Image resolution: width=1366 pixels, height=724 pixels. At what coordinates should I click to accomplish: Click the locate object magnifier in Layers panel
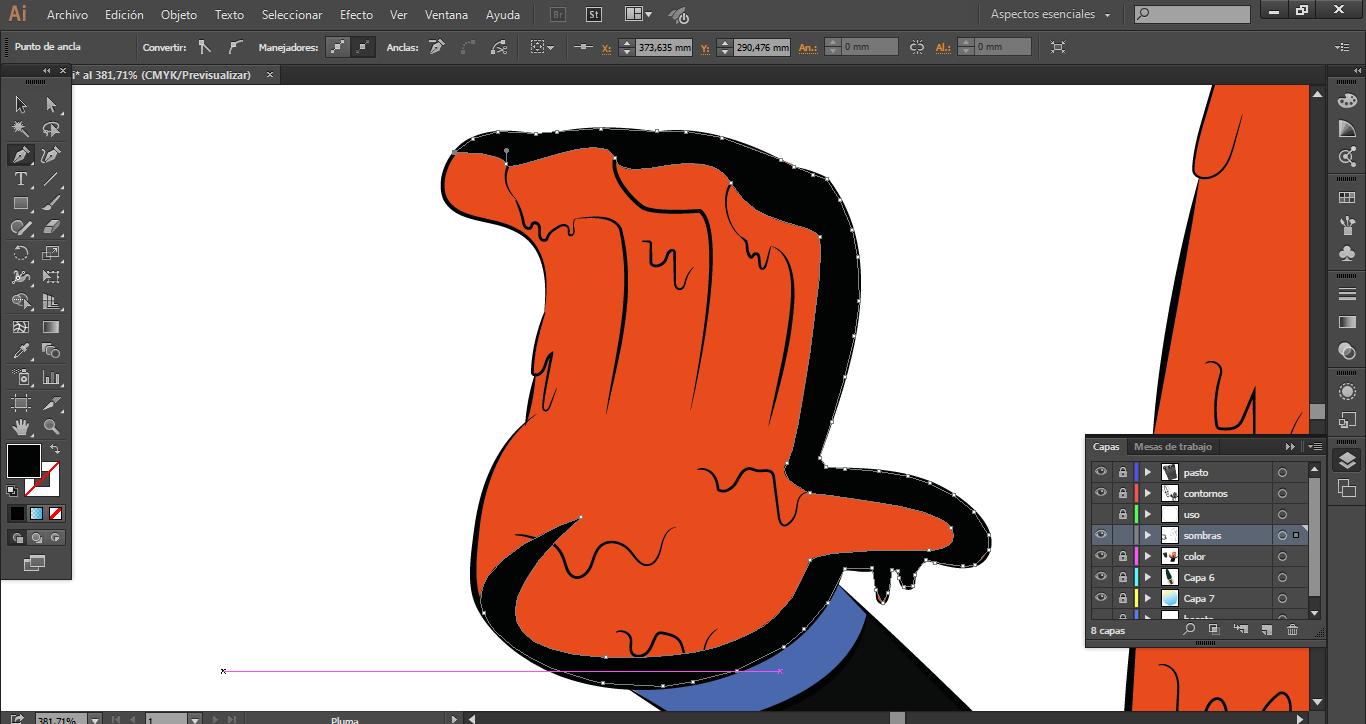1189,630
